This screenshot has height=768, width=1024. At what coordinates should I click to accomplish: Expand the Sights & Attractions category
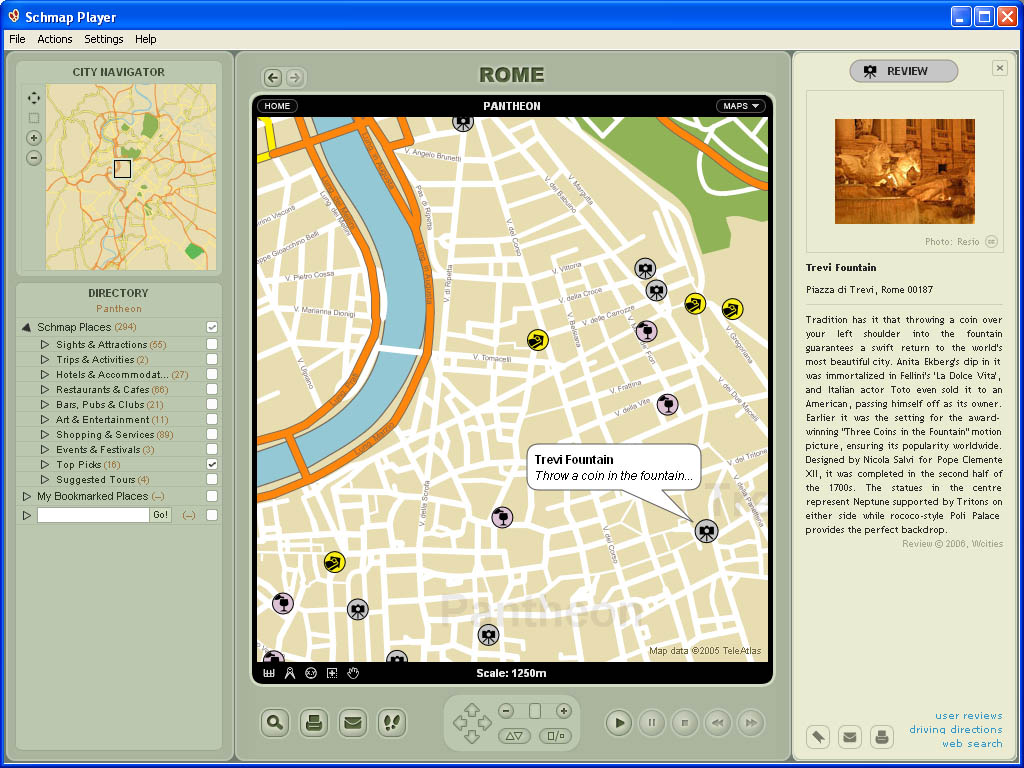click(x=45, y=345)
